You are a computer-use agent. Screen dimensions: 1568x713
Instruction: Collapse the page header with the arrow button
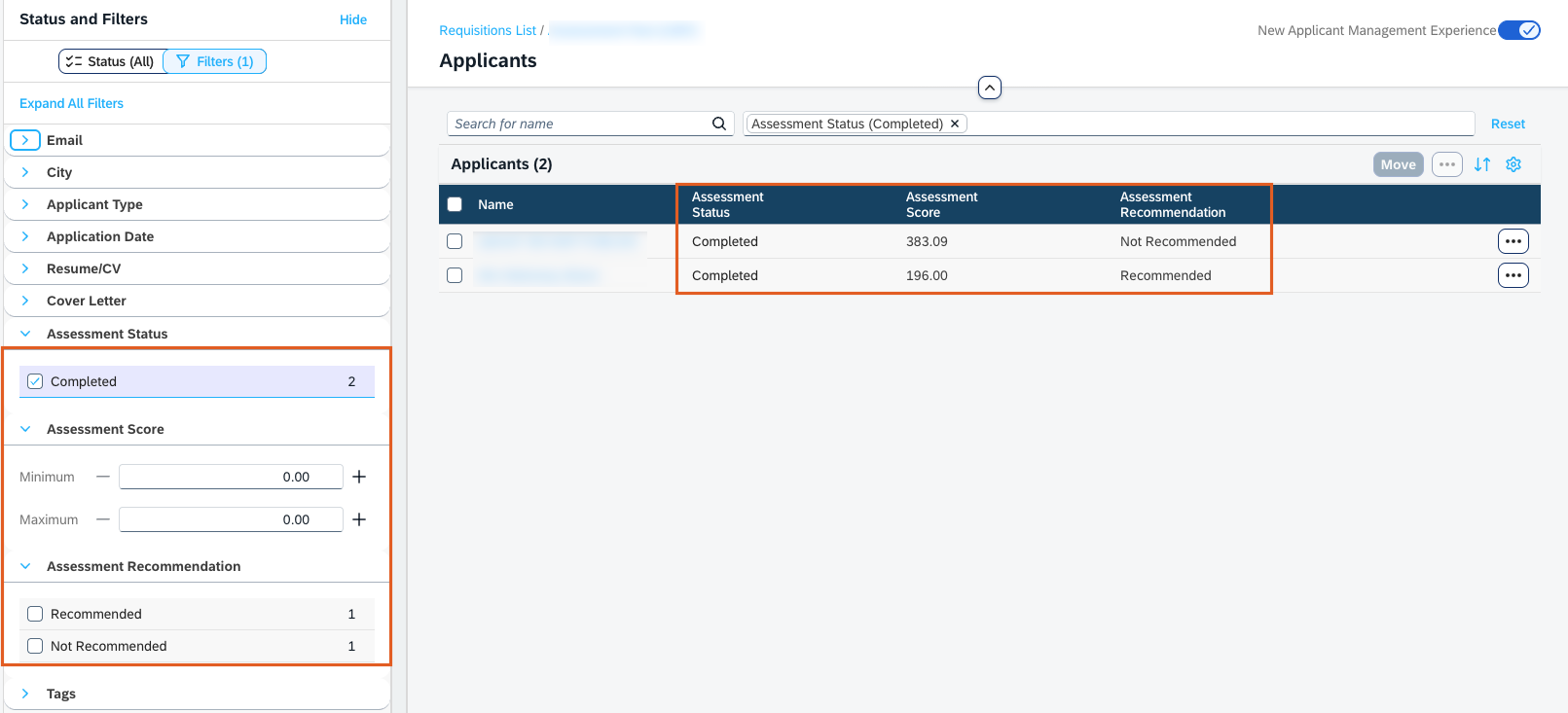point(989,88)
